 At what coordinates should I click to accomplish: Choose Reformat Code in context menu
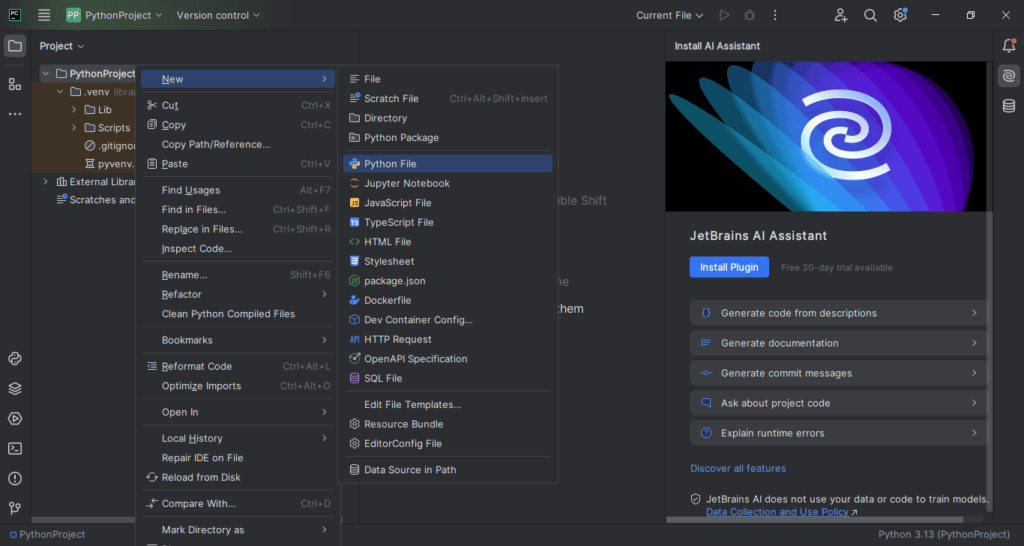tap(238, 366)
